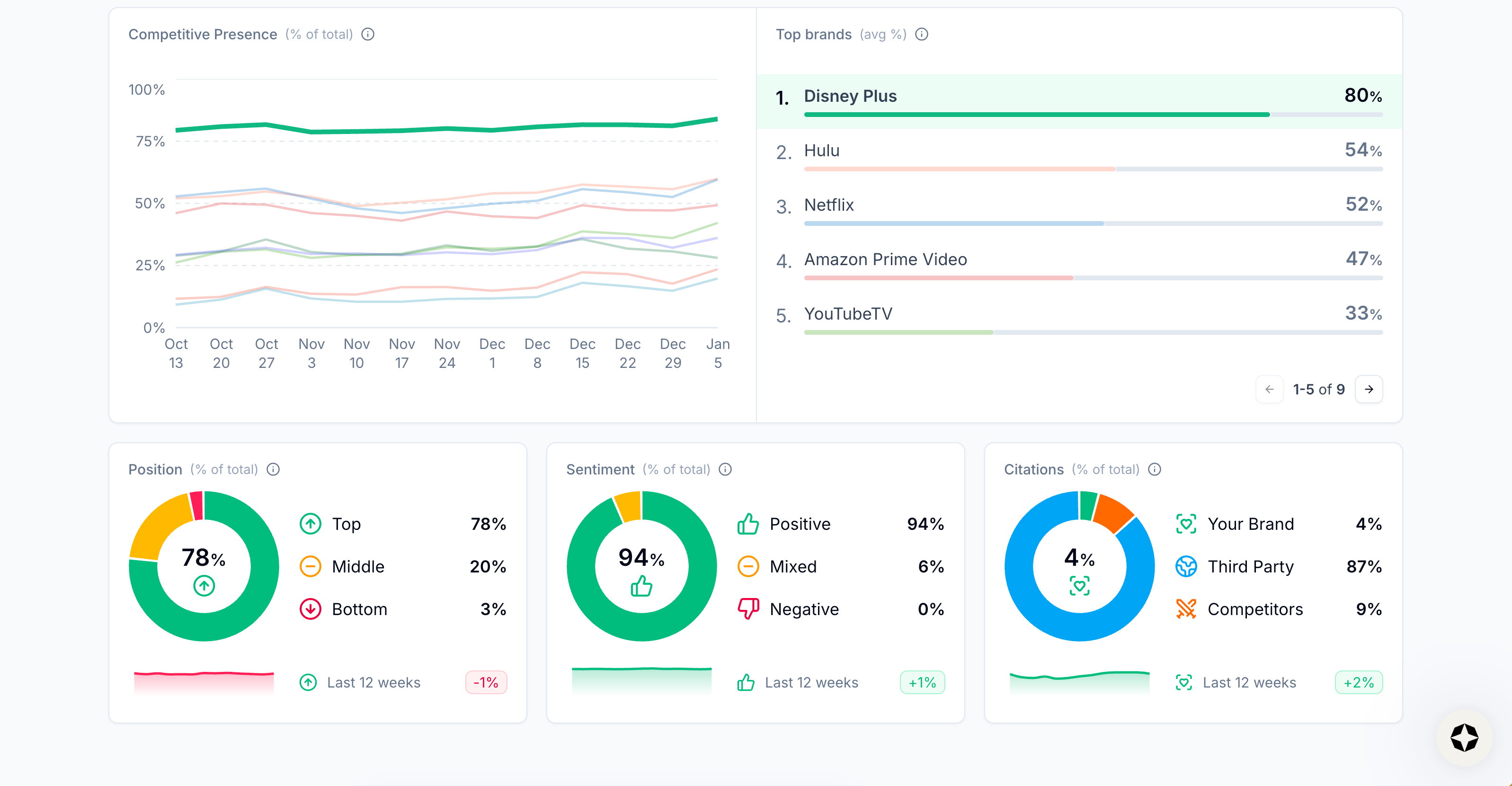The width and height of the screenshot is (1512, 786).
Task: Click the Third Party globe icon
Action: pos(1186,566)
